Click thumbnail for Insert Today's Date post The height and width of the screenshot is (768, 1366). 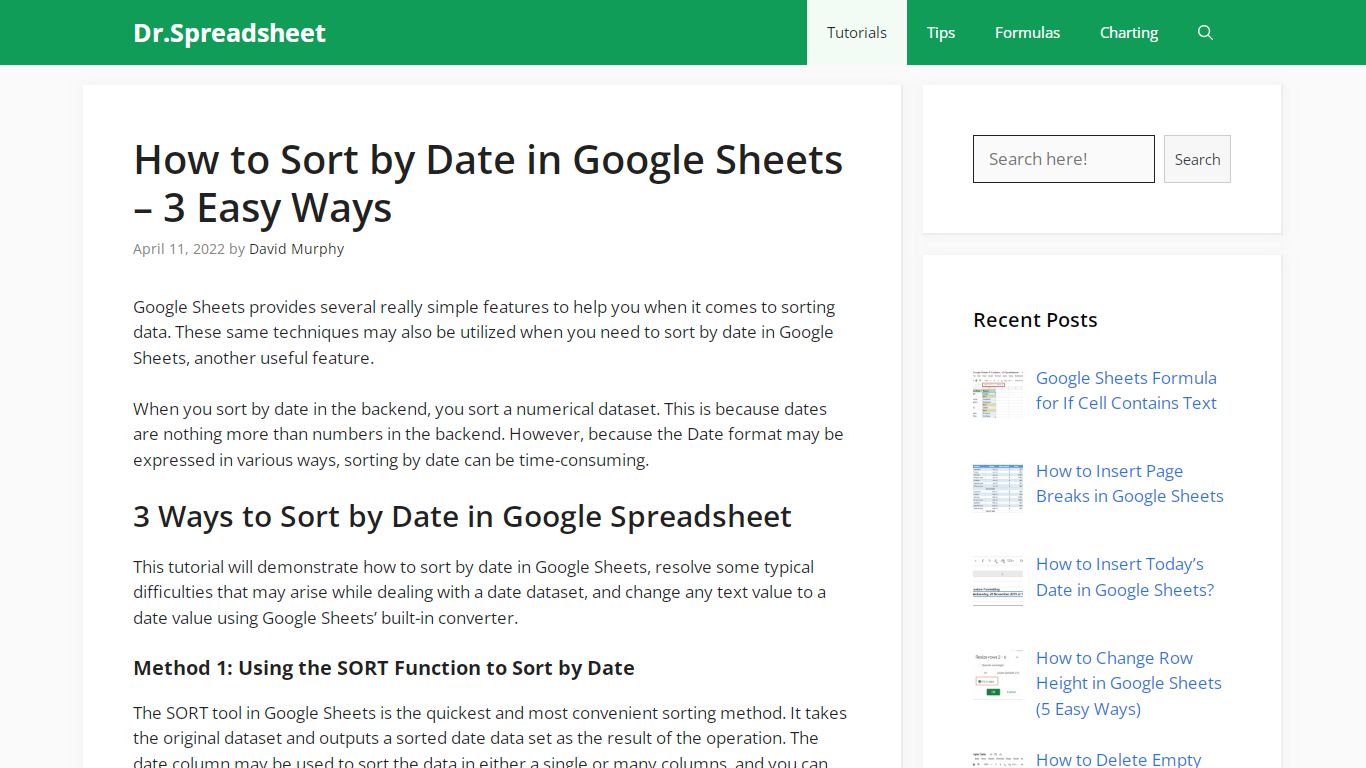click(998, 581)
